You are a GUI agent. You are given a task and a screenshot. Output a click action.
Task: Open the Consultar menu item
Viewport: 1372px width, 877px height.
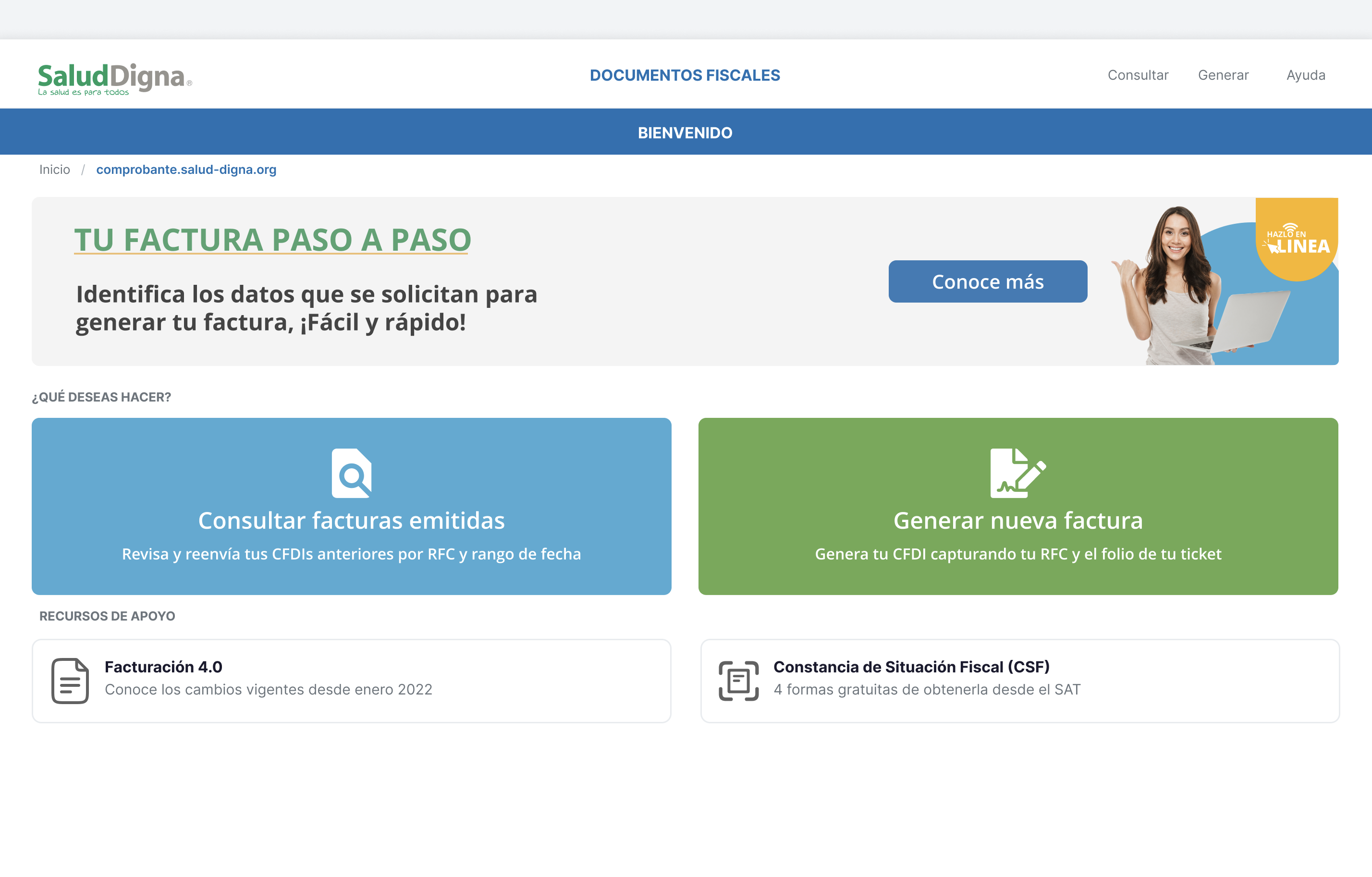(1138, 75)
